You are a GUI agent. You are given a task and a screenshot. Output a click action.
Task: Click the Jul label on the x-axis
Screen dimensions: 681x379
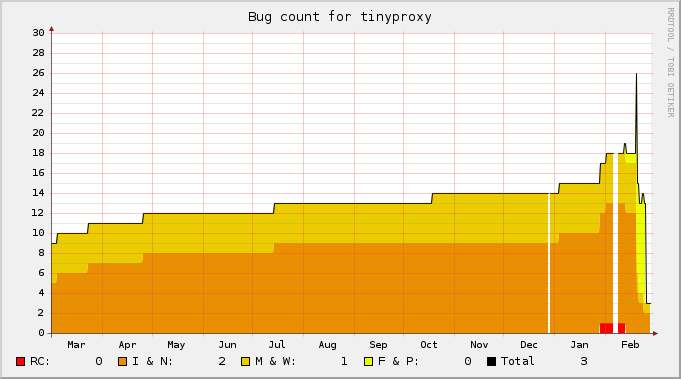click(x=277, y=345)
